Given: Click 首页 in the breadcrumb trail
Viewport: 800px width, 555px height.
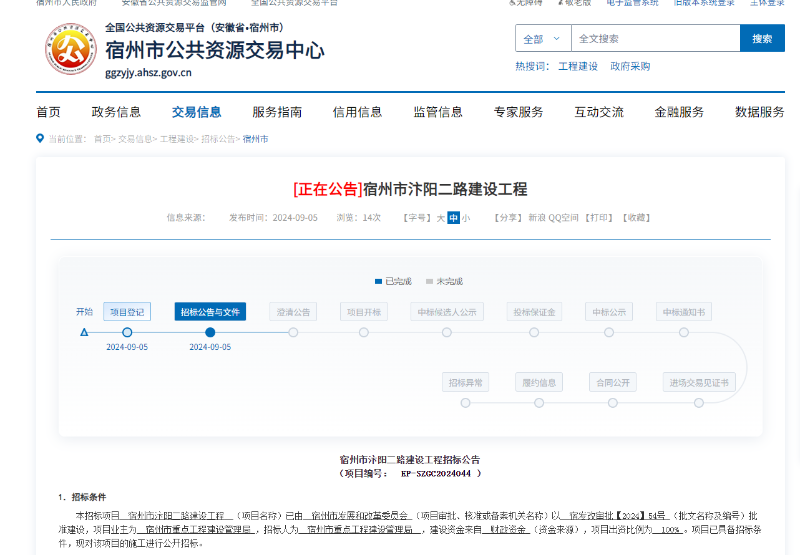Looking at the screenshot, I should 102,139.
